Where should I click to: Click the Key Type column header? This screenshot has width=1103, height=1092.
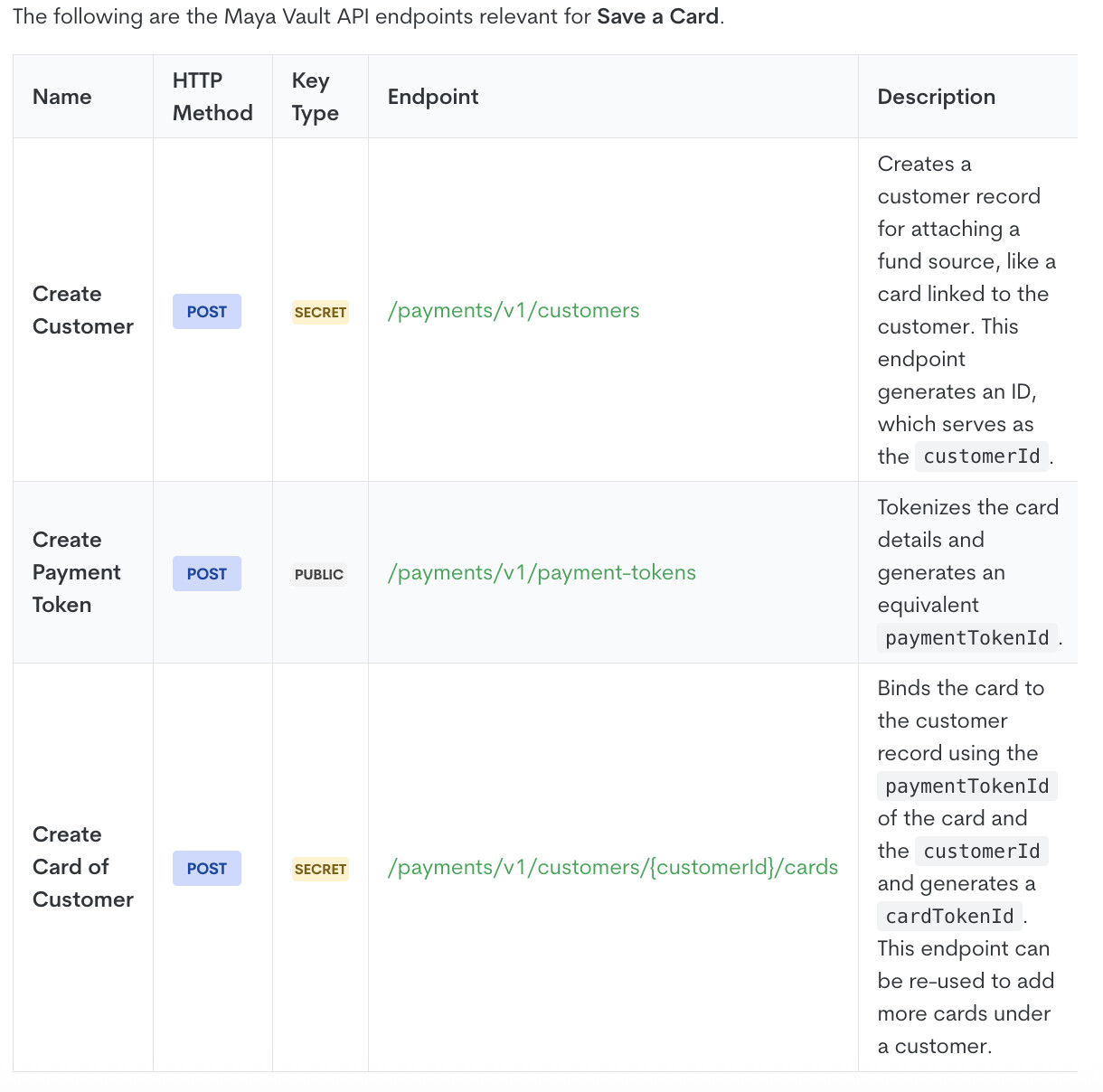tap(315, 97)
